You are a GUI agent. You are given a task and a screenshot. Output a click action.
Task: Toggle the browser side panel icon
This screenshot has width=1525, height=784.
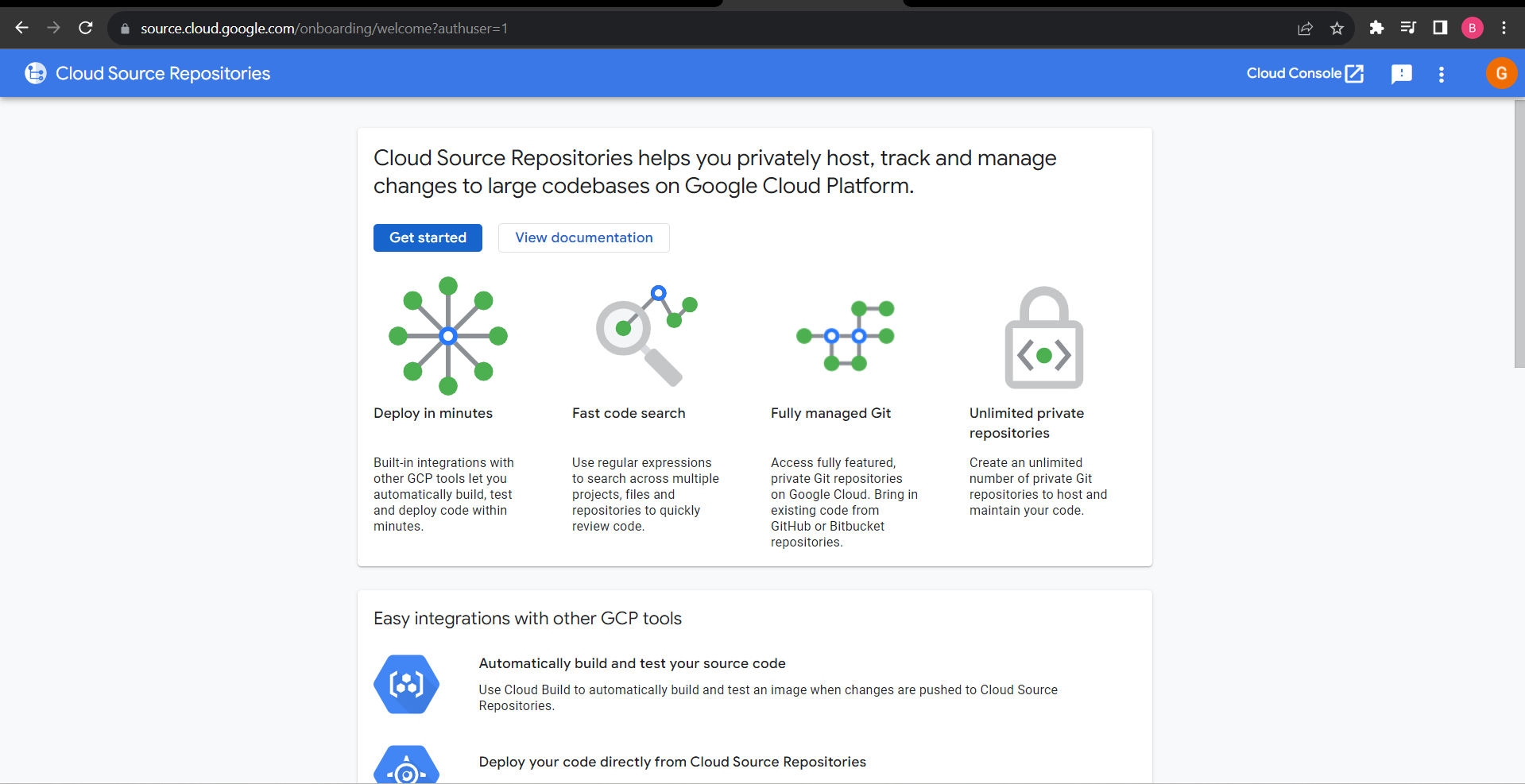pos(1440,28)
